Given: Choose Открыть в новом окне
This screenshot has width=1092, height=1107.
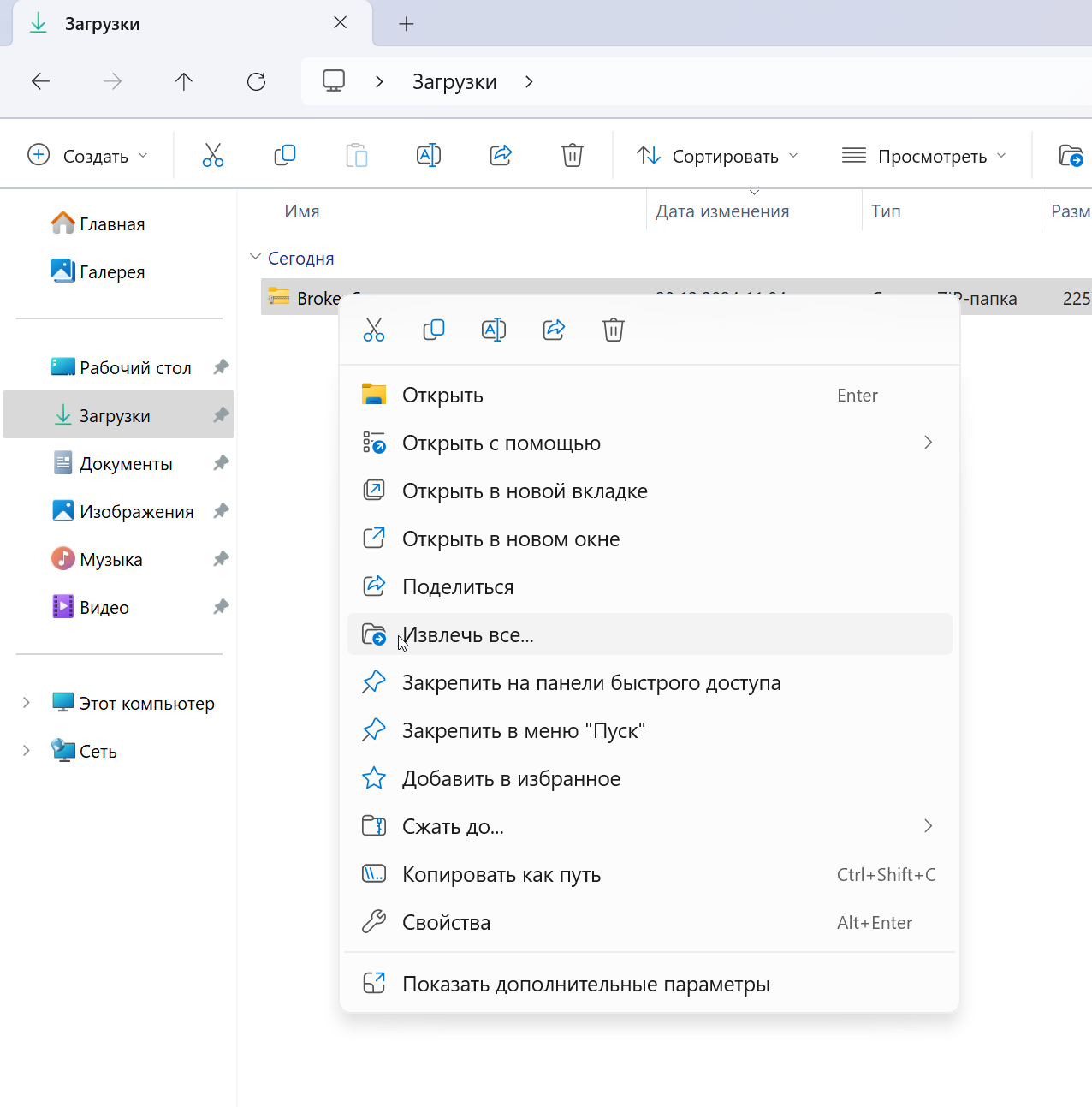Looking at the screenshot, I should 650,539.
